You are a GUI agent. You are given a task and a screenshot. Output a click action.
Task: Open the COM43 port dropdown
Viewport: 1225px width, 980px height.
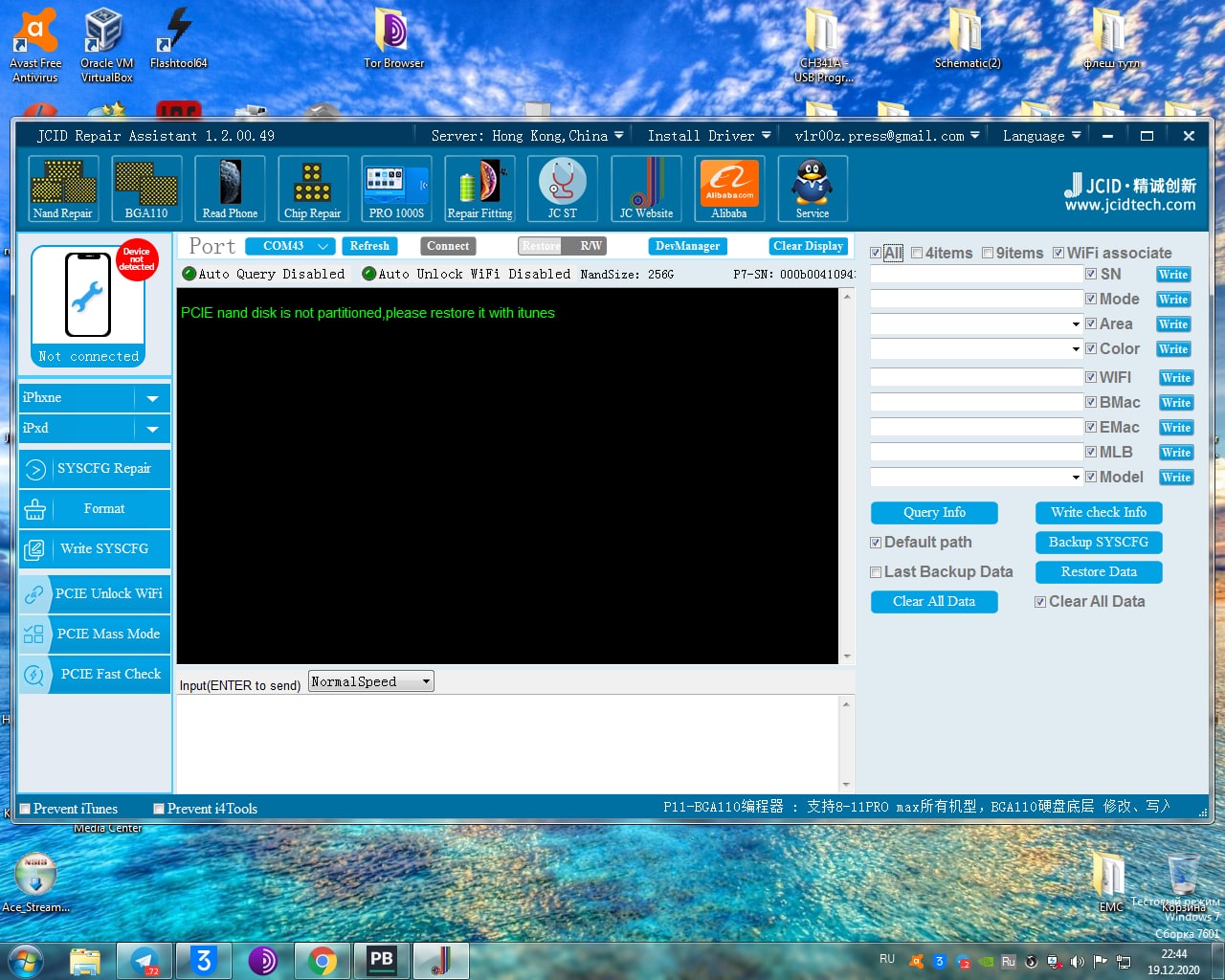tap(290, 246)
